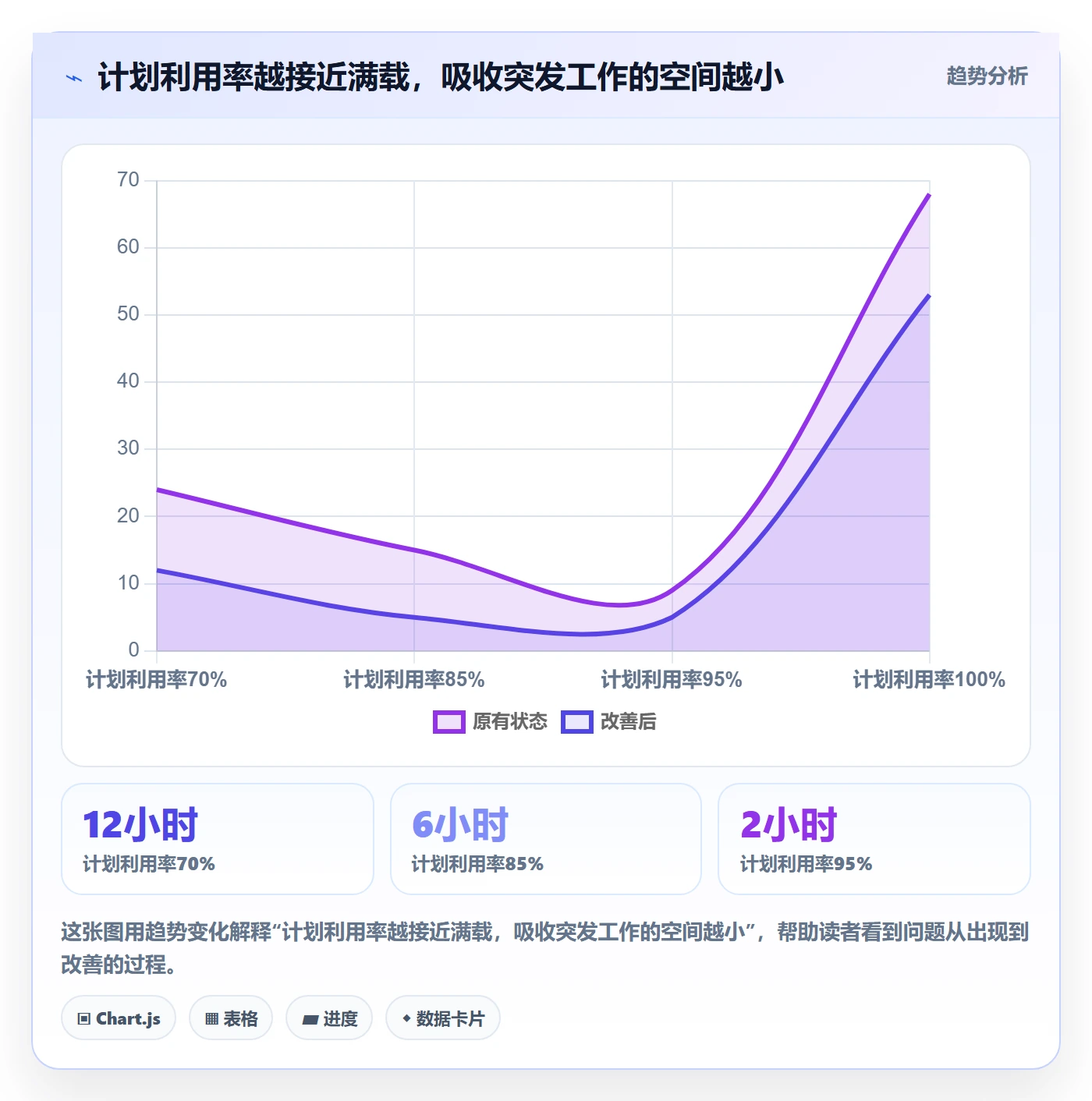
Task: Select the 12小时 stat card
Action: 218,839
